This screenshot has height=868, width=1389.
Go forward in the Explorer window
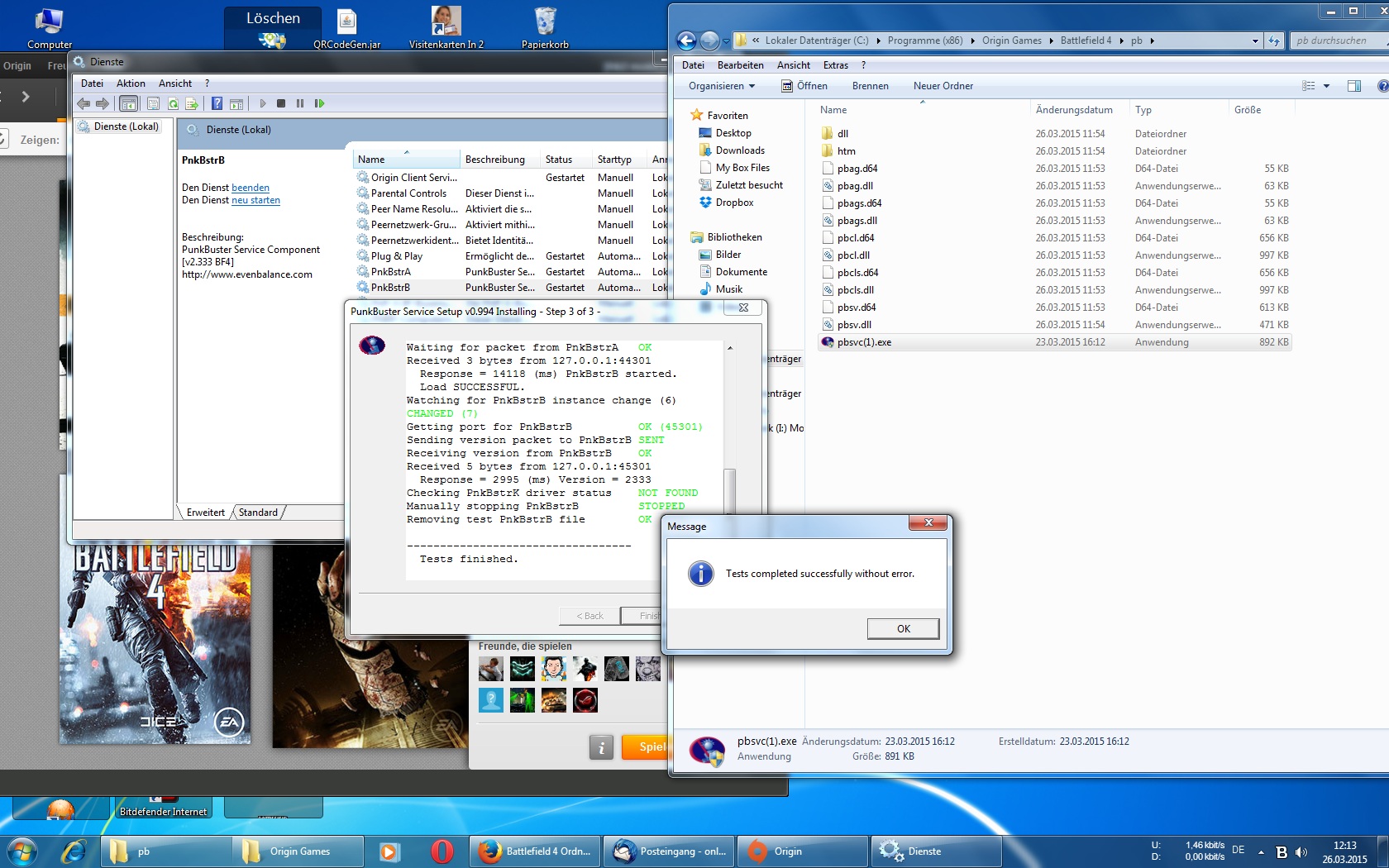709,40
